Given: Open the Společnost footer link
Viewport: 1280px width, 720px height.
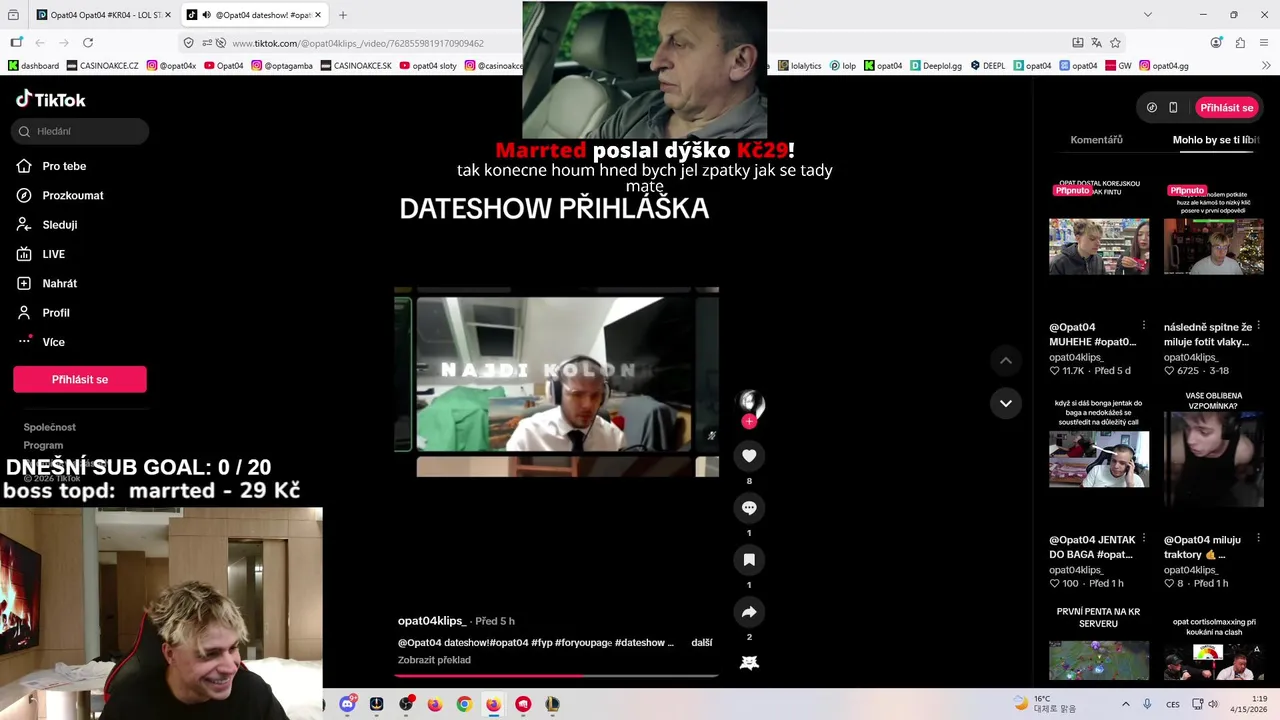Looking at the screenshot, I should pyautogui.click(x=50, y=427).
